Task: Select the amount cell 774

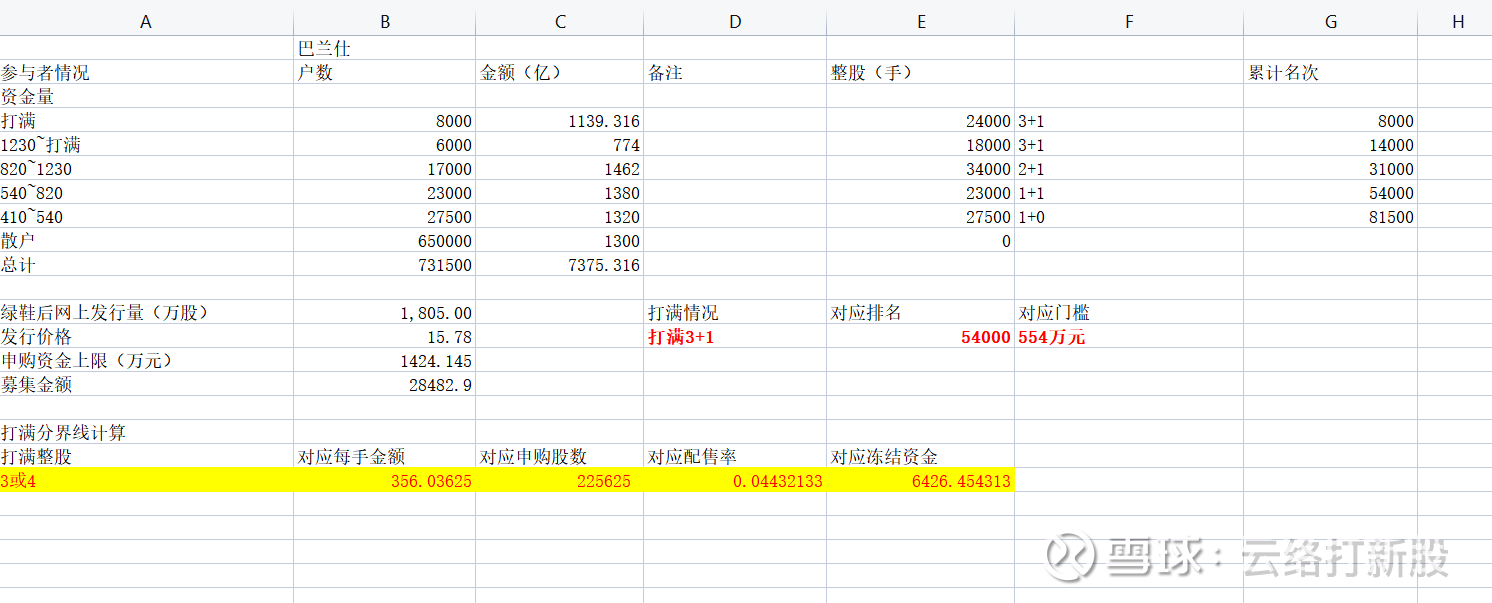Action: tap(560, 144)
